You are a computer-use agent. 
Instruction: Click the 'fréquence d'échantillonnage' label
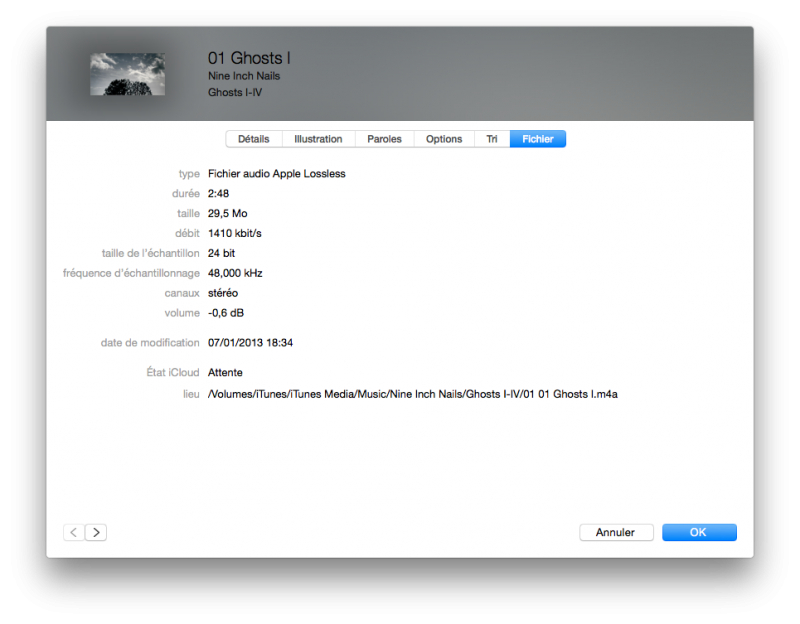[x=131, y=273]
